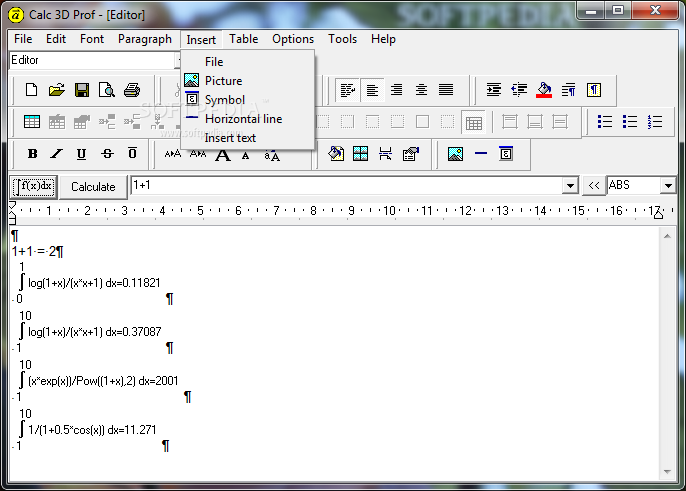Open the paragraph formatting icon beside the fill bucket
This screenshot has height=491, width=686.
pyautogui.click(x=569, y=90)
